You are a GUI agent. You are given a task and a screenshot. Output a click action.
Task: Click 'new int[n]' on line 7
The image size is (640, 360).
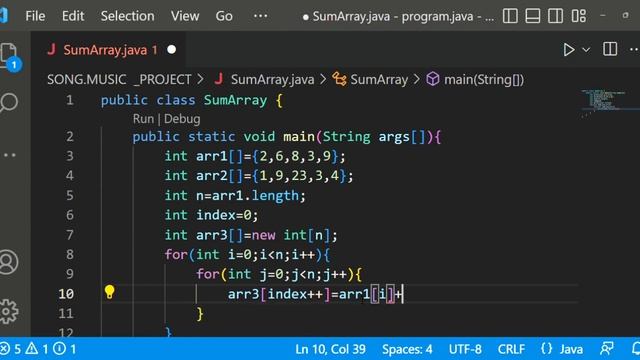pos(291,235)
